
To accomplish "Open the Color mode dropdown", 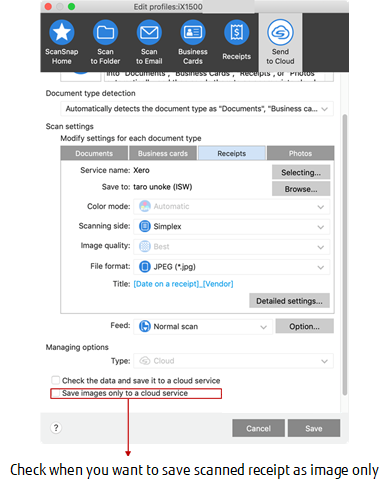I will (x=232, y=207).
